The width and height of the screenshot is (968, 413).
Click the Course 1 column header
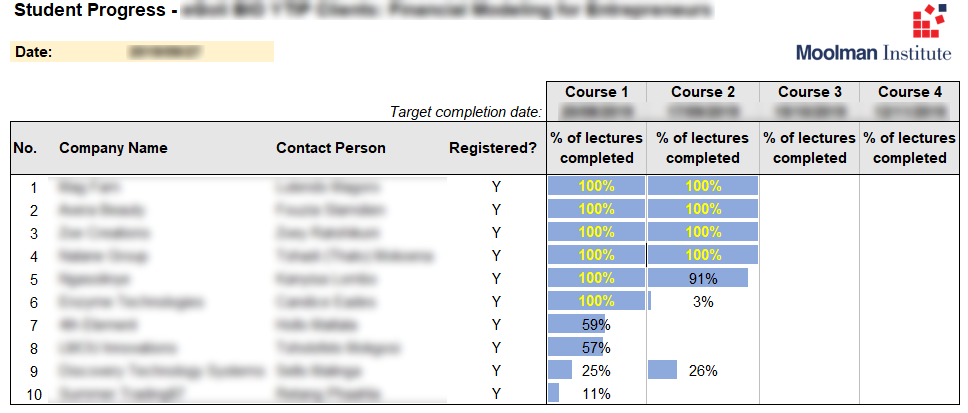tap(596, 92)
